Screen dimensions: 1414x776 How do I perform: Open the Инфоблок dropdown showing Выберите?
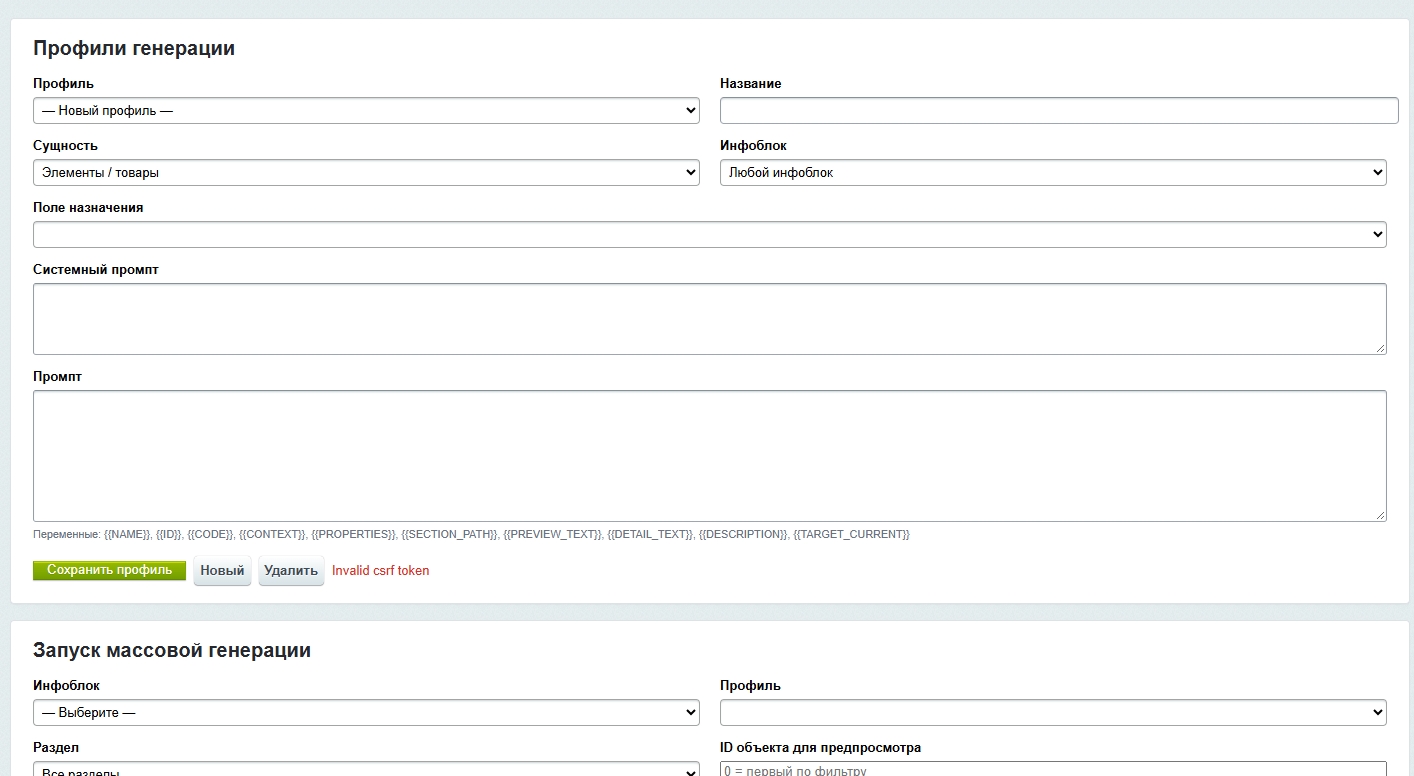point(366,713)
